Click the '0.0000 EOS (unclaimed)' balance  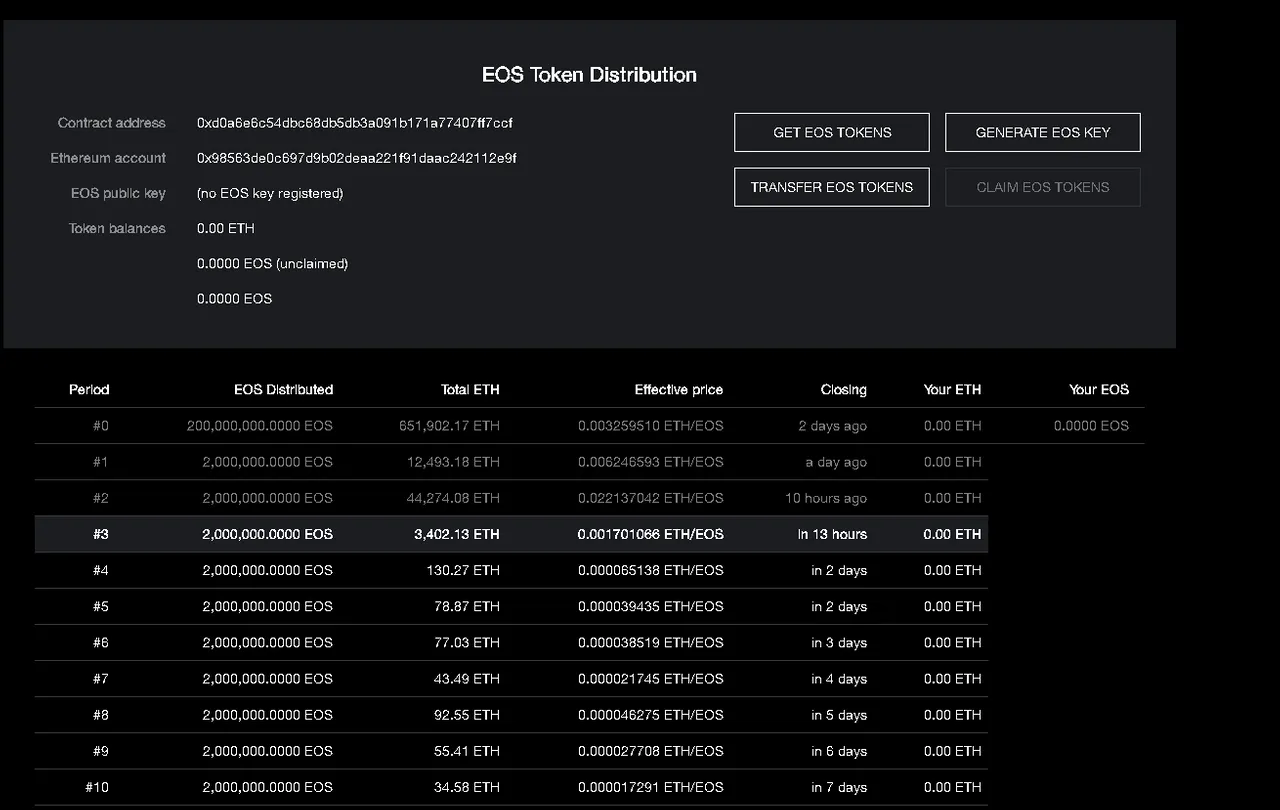[x=272, y=264]
